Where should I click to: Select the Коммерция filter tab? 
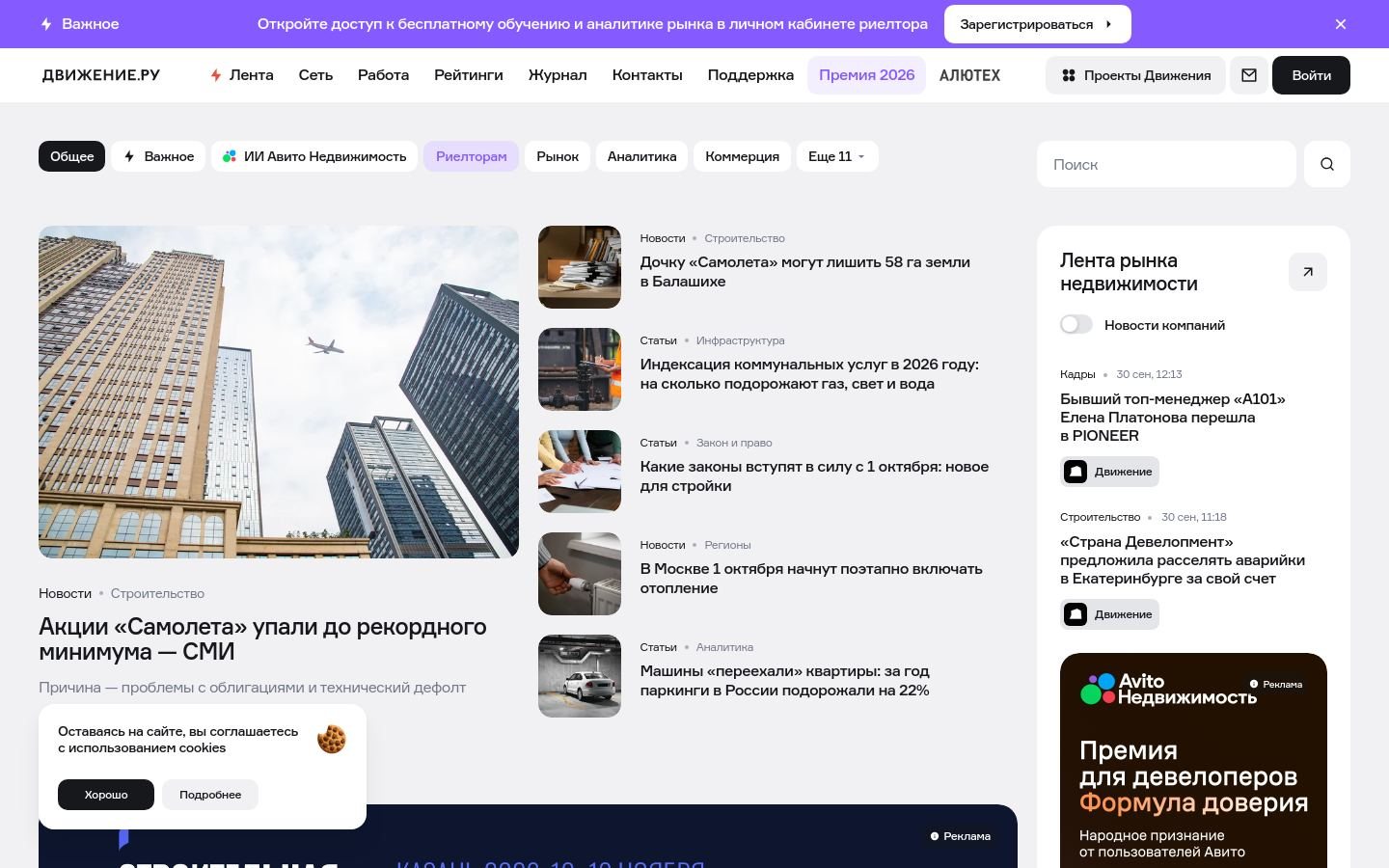(x=742, y=156)
